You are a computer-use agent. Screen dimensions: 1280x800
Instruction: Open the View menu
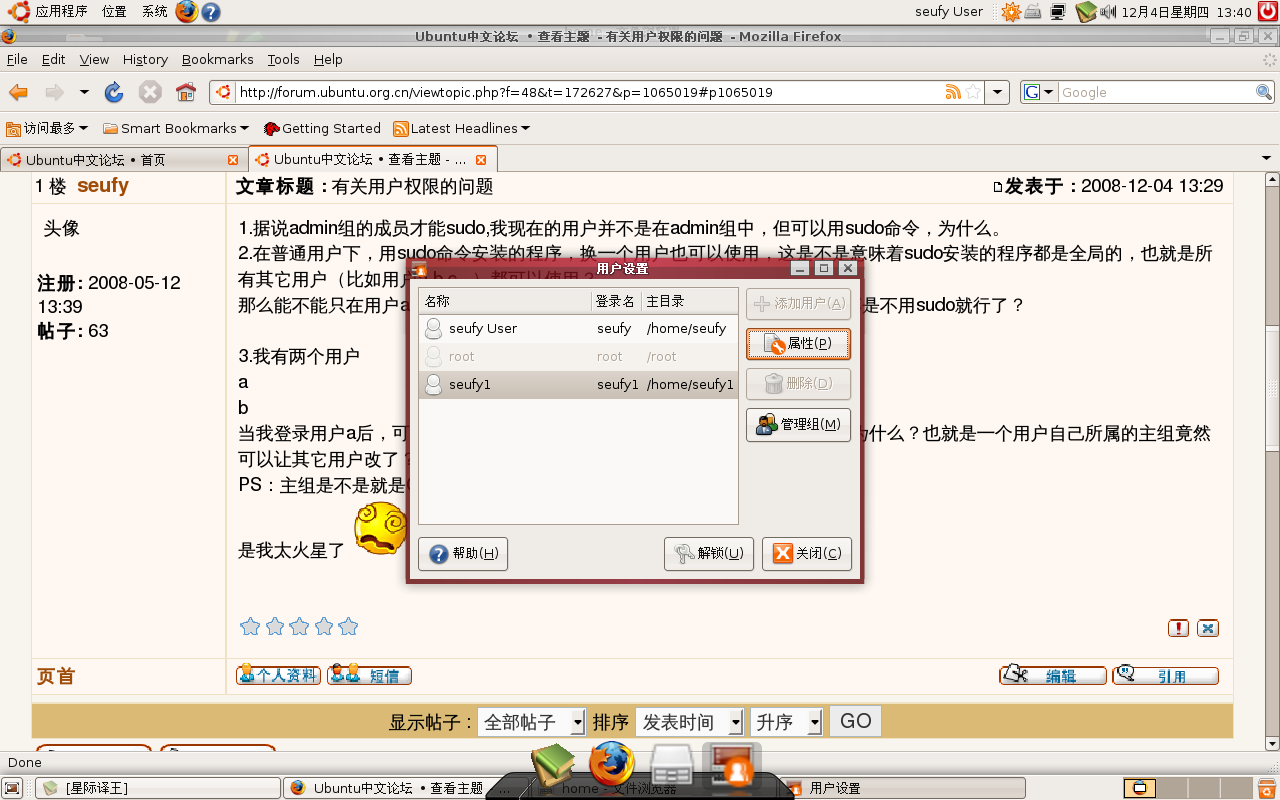pos(94,59)
